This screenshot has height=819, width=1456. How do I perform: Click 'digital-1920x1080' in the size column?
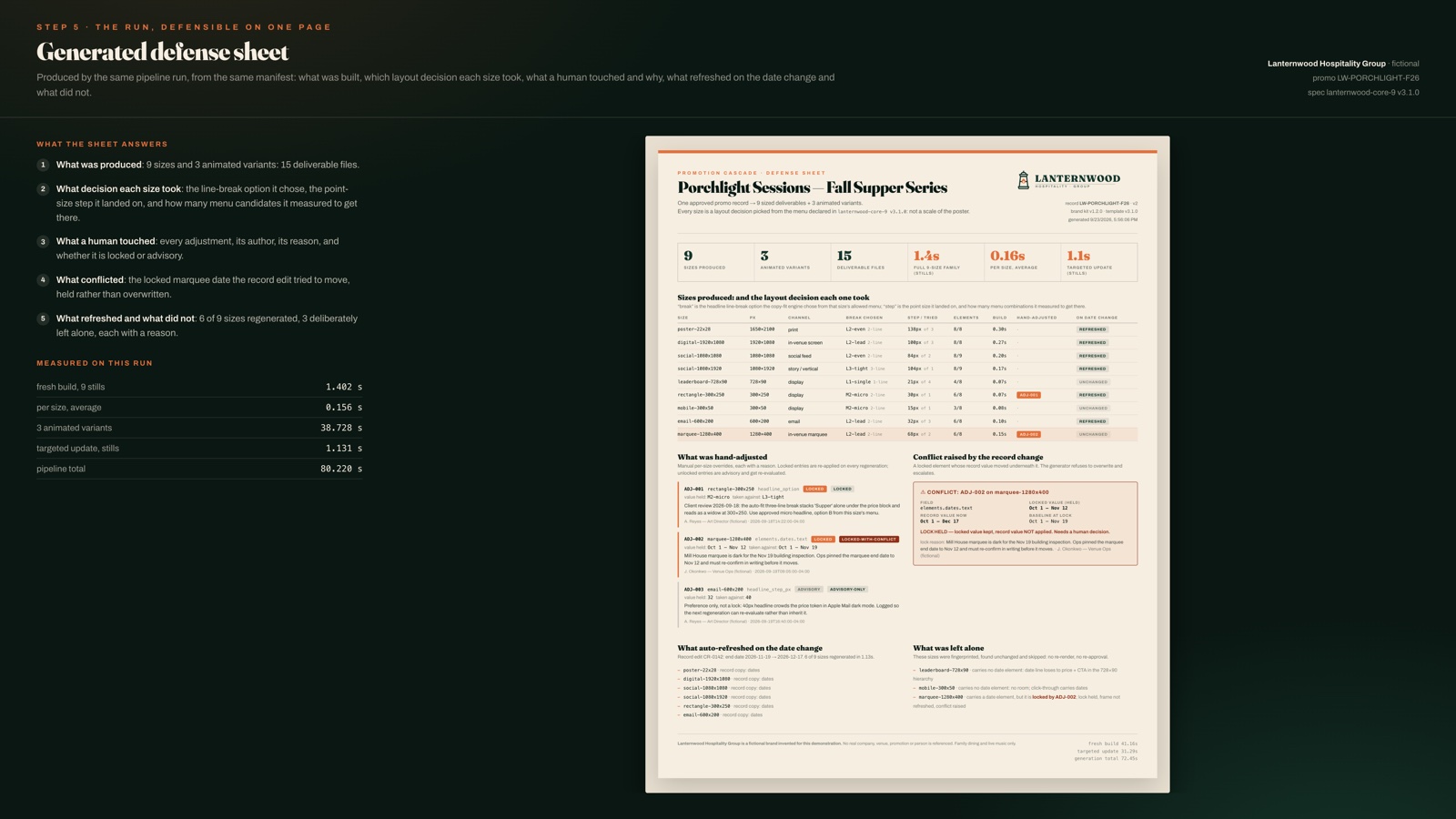coord(701,342)
